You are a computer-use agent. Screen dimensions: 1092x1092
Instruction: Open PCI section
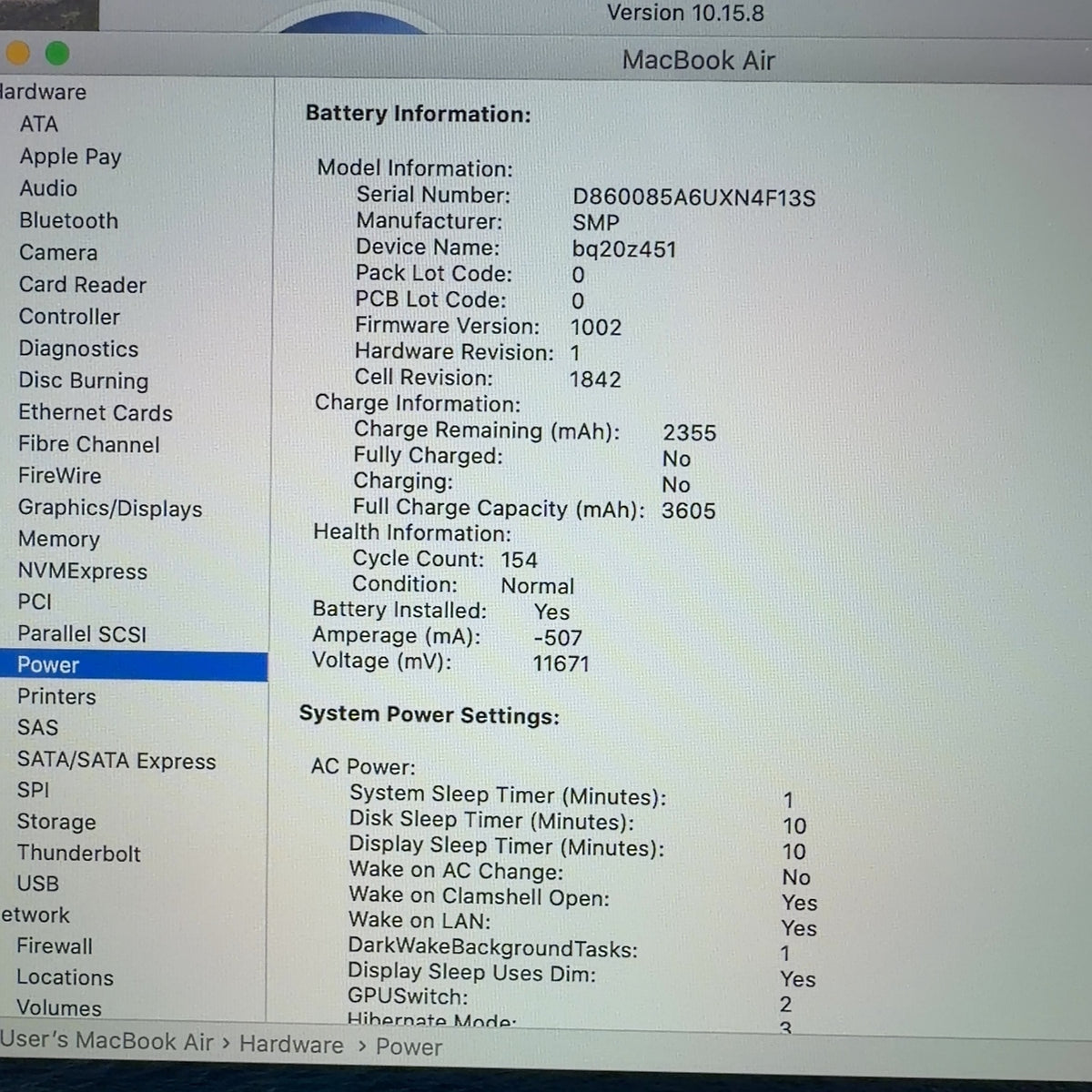coord(35,602)
